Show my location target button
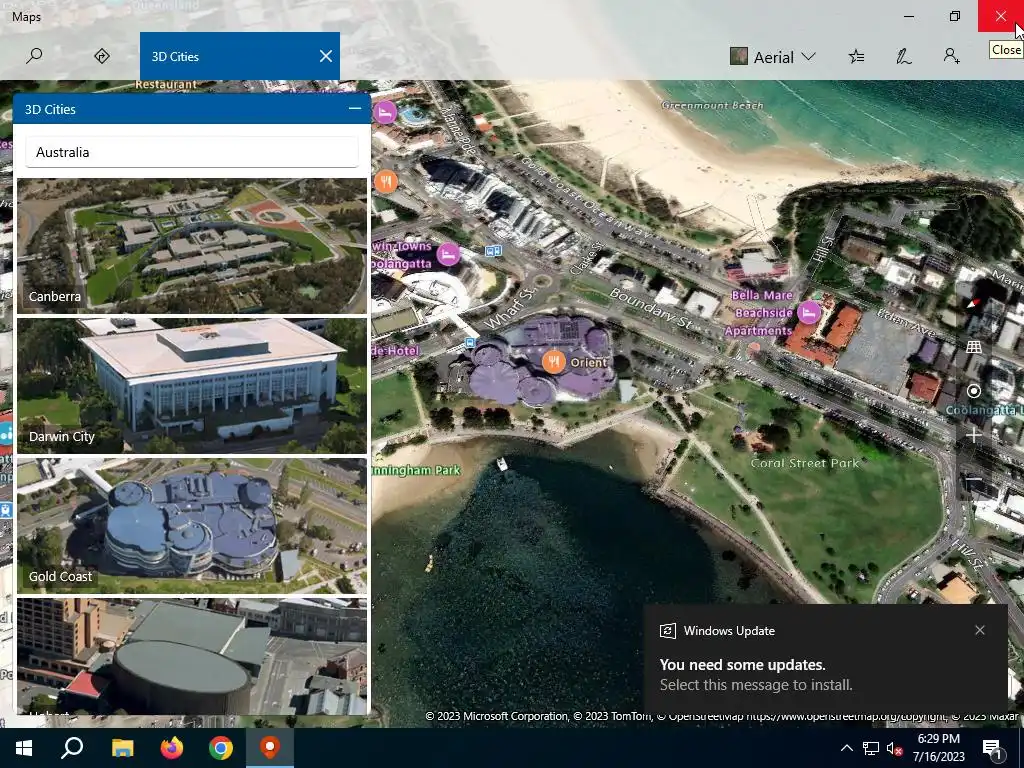Viewport: 1024px width, 768px height. coord(974,391)
